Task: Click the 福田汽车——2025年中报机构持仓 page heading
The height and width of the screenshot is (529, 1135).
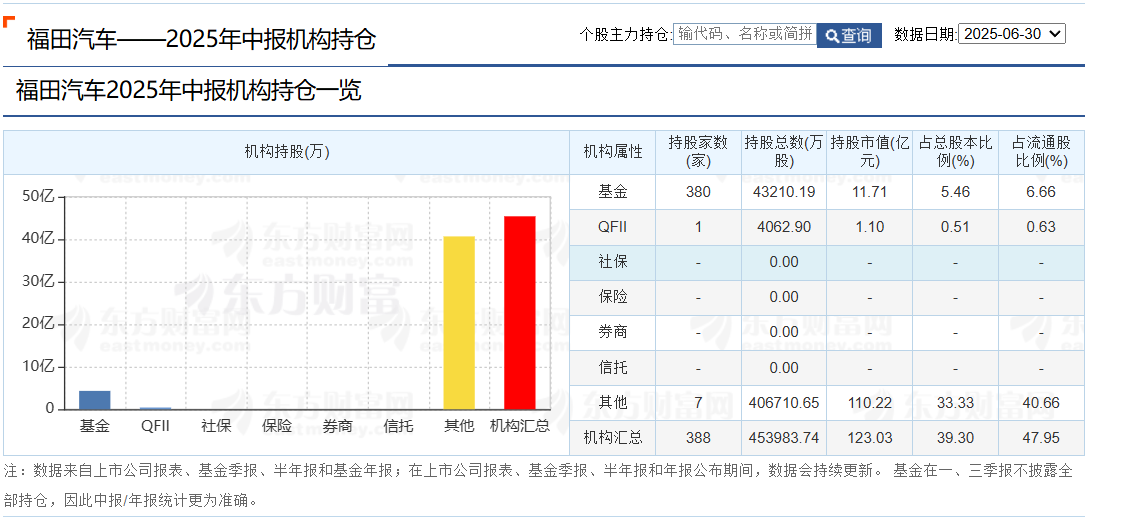Action: point(201,39)
